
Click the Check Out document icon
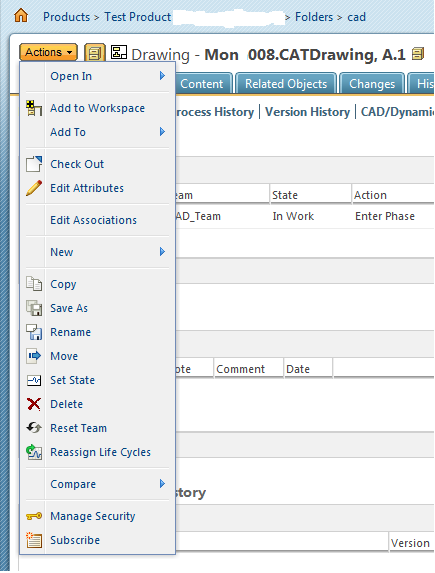pos(34,164)
